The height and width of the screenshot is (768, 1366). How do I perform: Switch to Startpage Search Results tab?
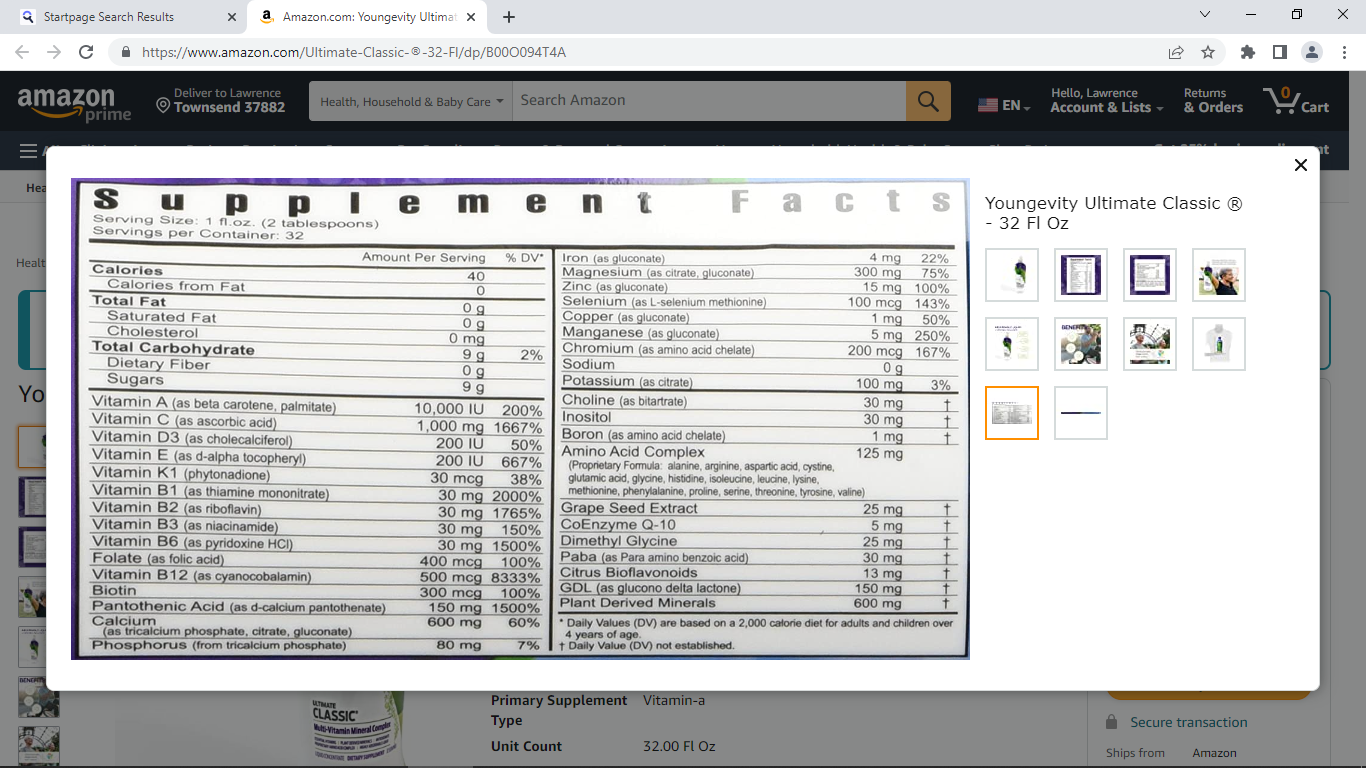[125, 17]
